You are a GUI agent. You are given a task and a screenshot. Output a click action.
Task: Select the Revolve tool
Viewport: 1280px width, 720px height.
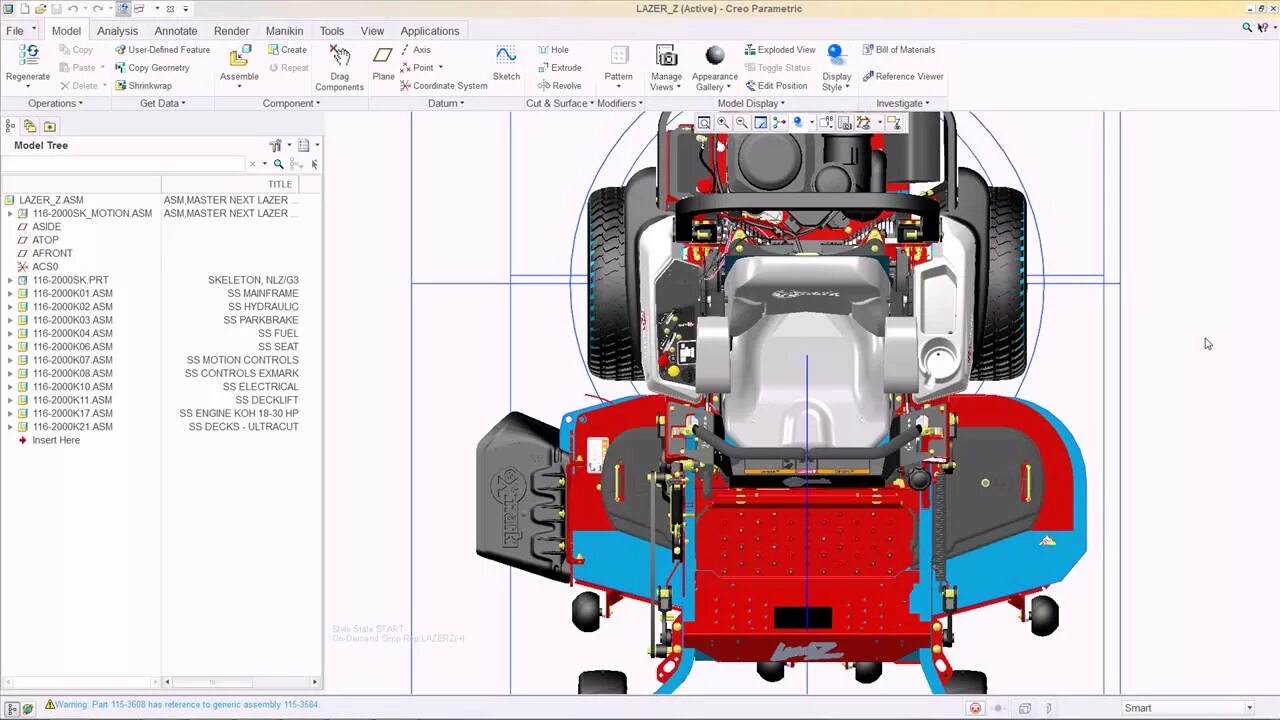[559, 86]
